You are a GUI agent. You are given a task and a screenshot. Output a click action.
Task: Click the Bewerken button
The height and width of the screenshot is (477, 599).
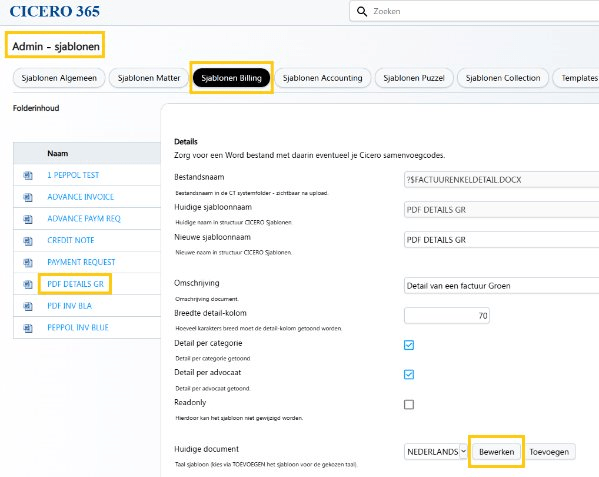496,452
